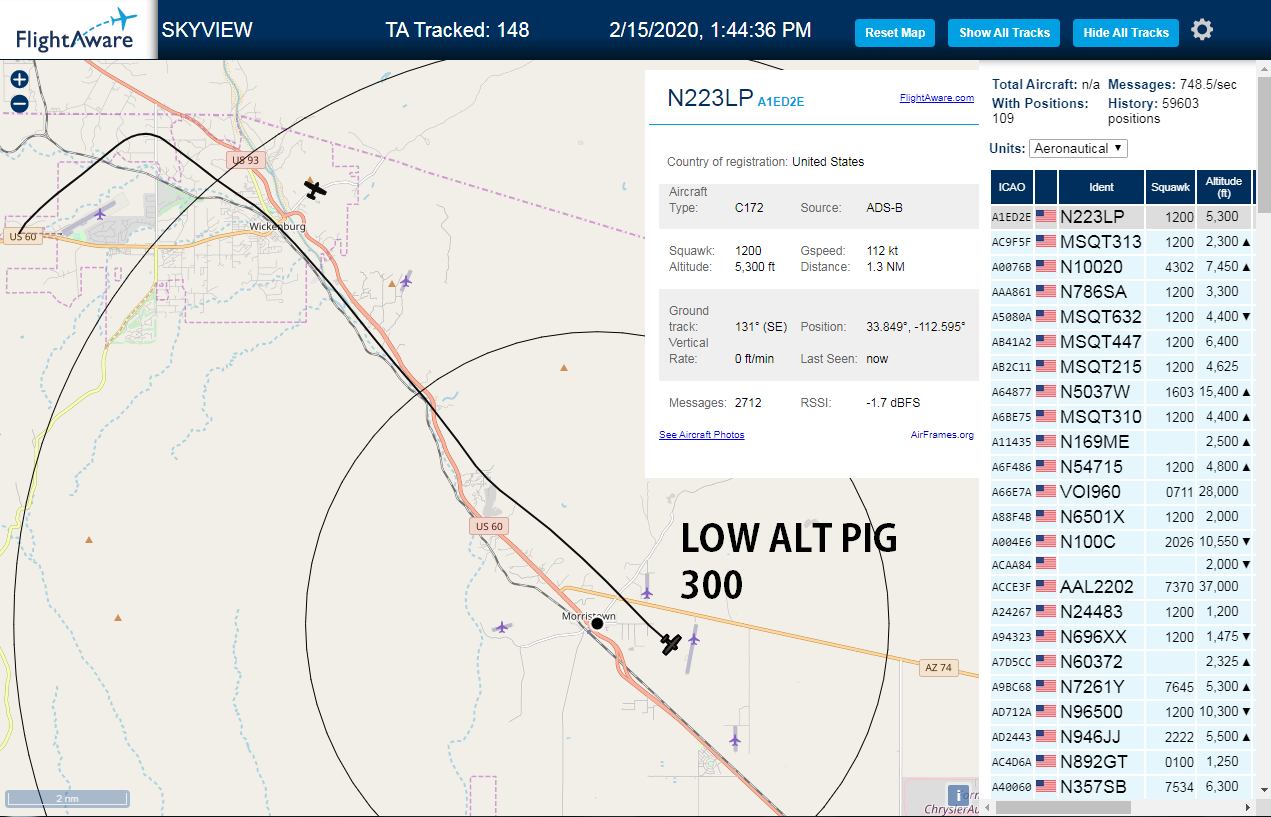1271x817 pixels.
Task: Select aircraft row VOI960
Action: pos(1121,491)
